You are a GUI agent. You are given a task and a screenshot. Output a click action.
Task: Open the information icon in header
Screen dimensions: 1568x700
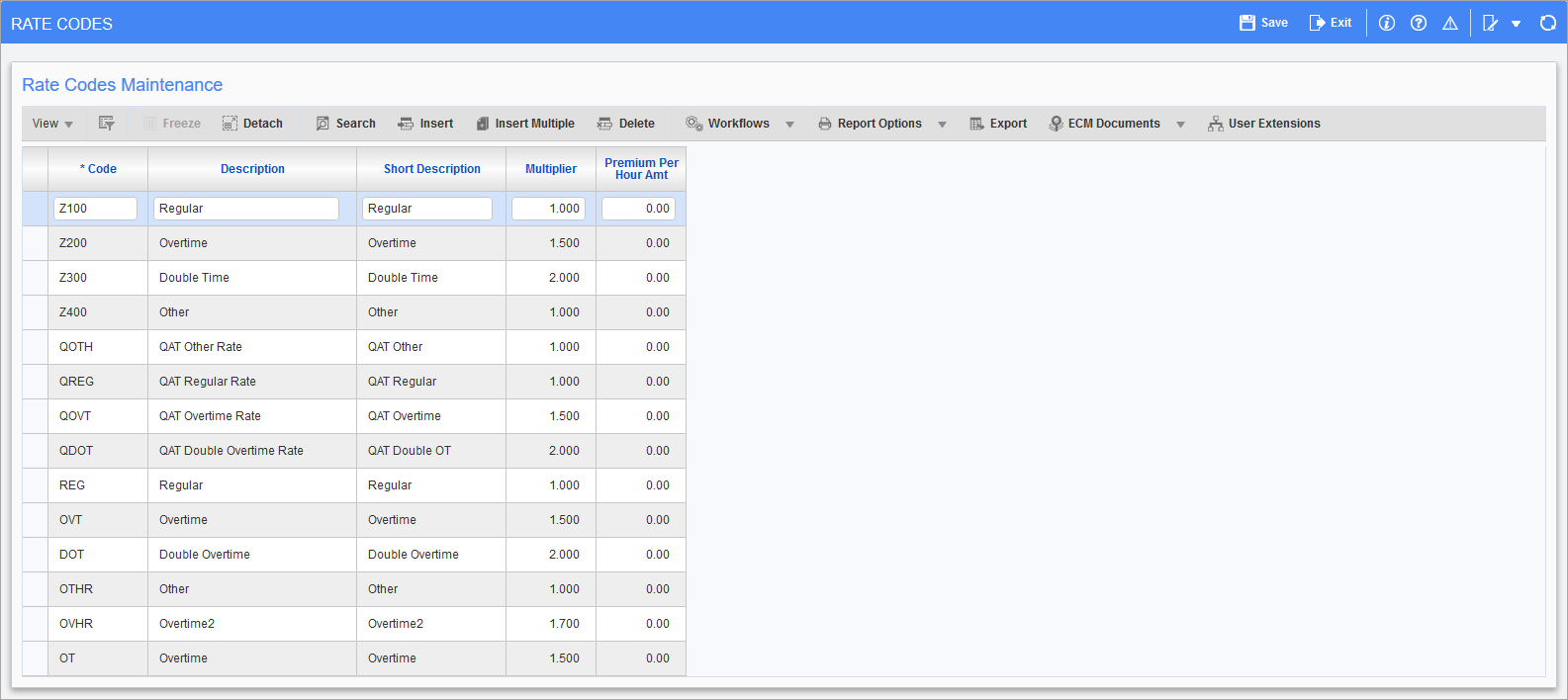1386,23
